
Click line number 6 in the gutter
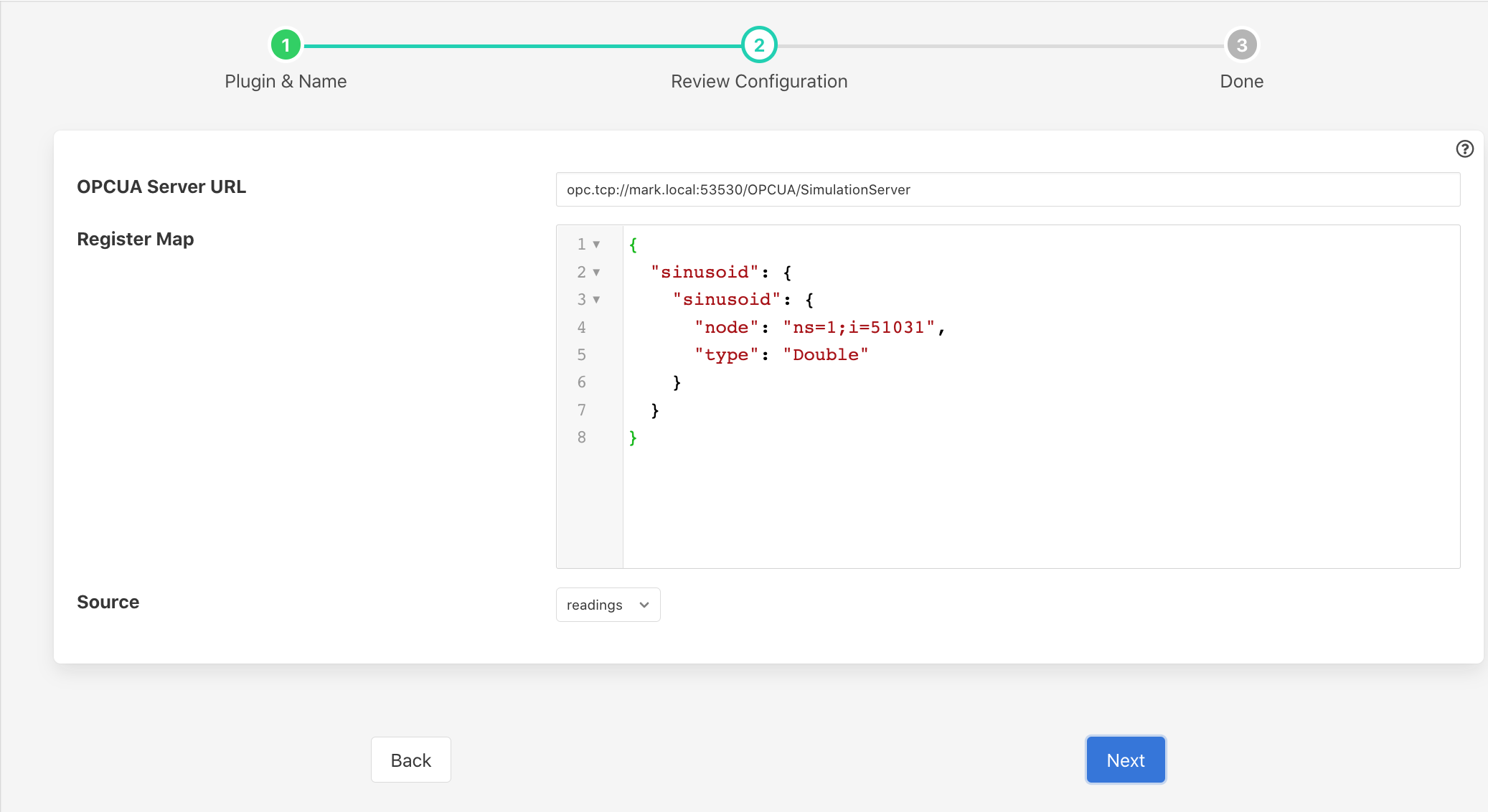(x=581, y=382)
